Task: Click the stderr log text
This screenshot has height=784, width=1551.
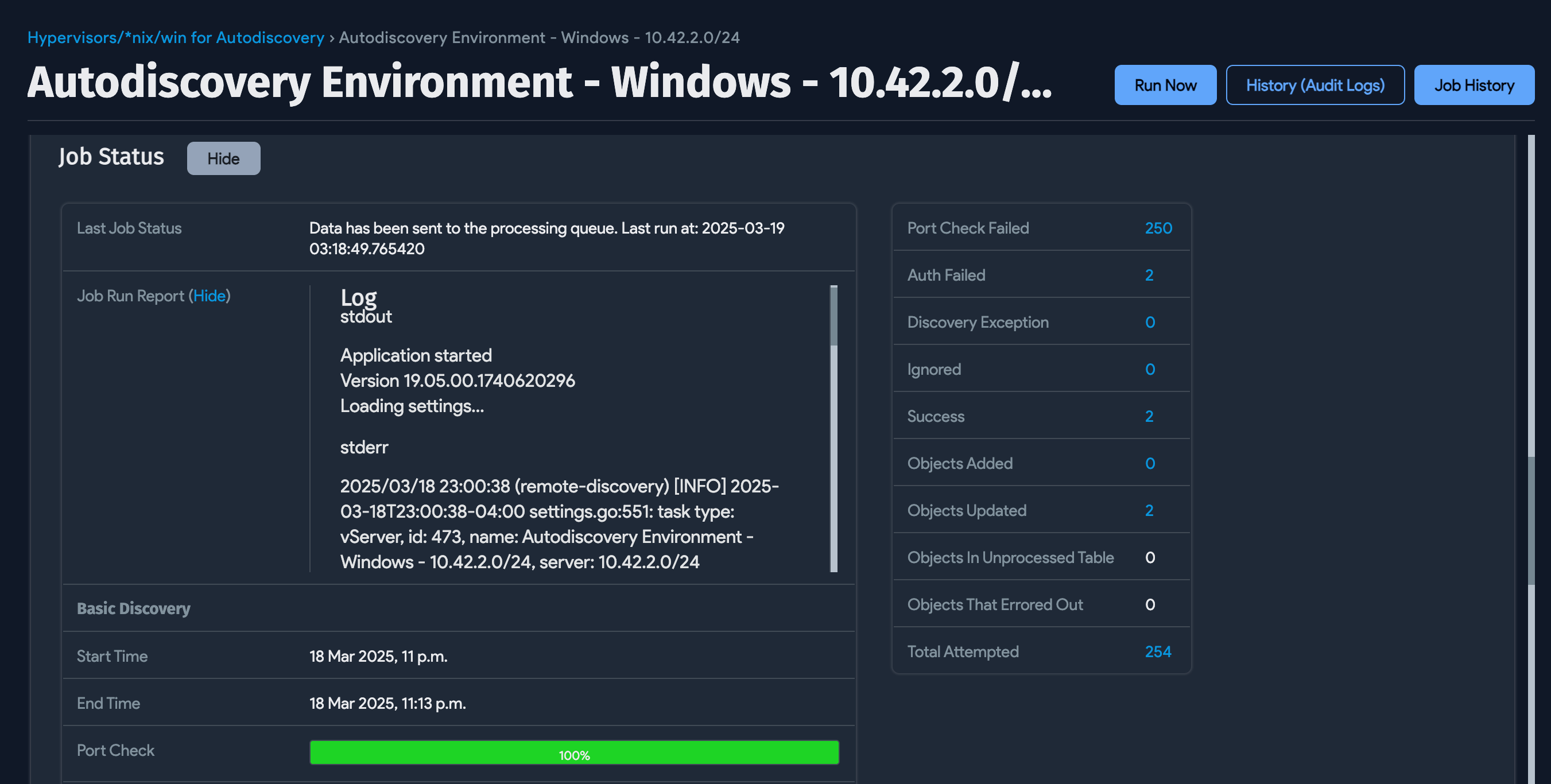Action: point(364,447)
